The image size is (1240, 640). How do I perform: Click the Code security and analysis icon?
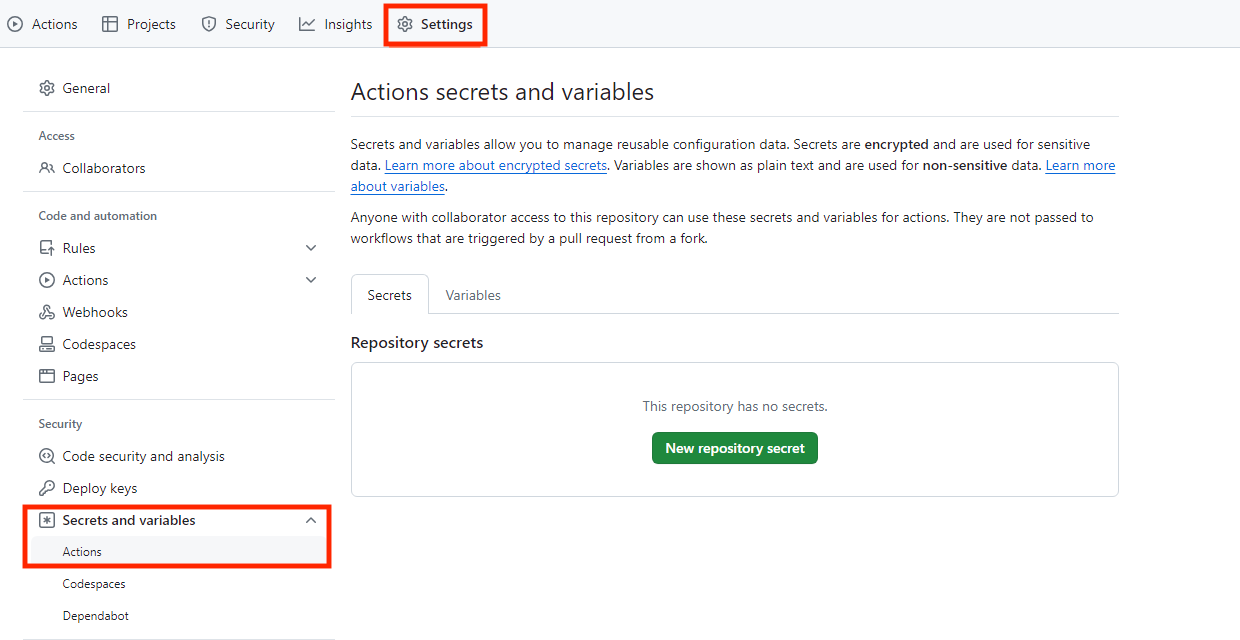point(47,456)
